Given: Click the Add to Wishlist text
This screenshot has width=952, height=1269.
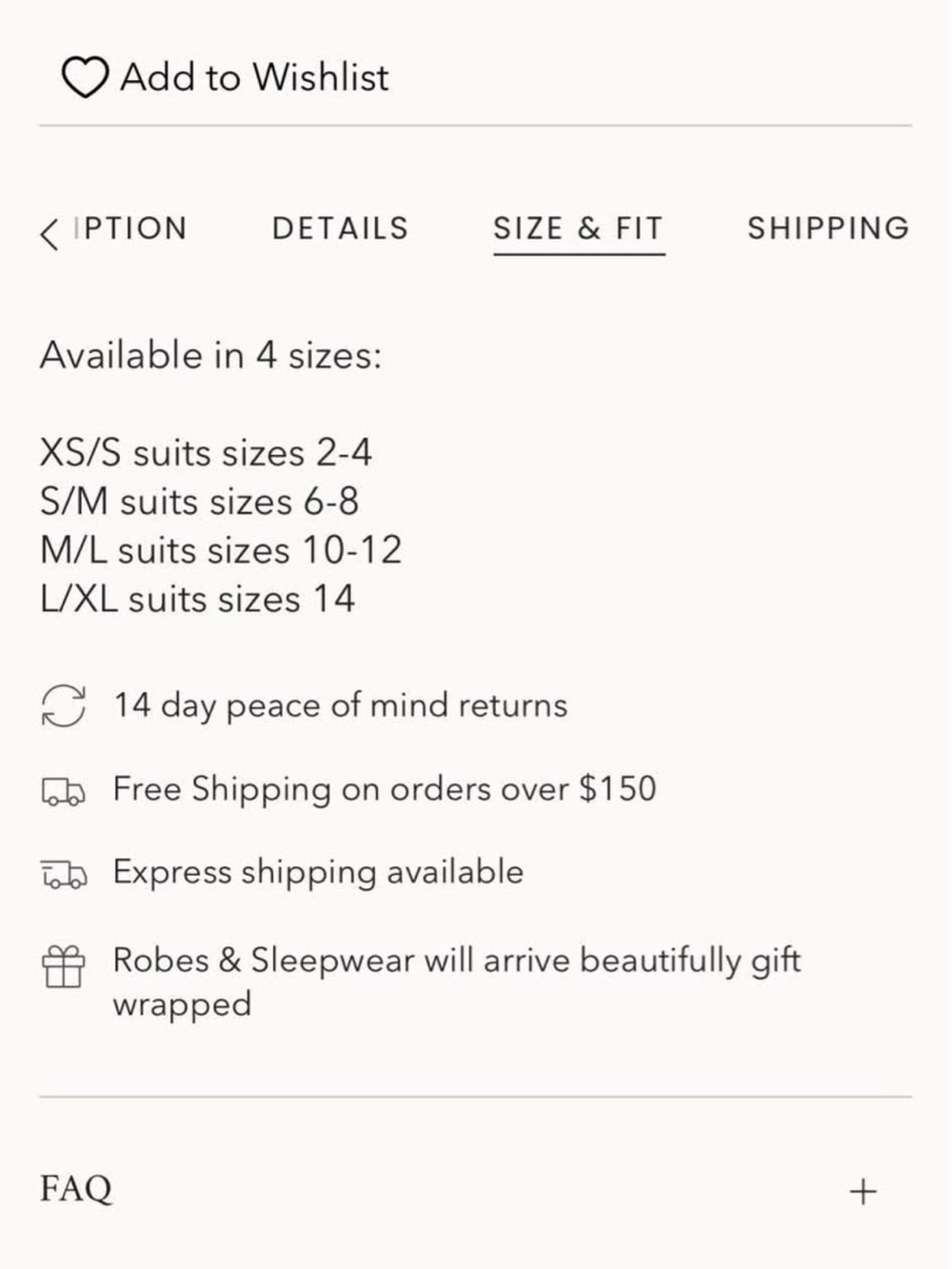Looking at the screenshot, I should [254, 77].
